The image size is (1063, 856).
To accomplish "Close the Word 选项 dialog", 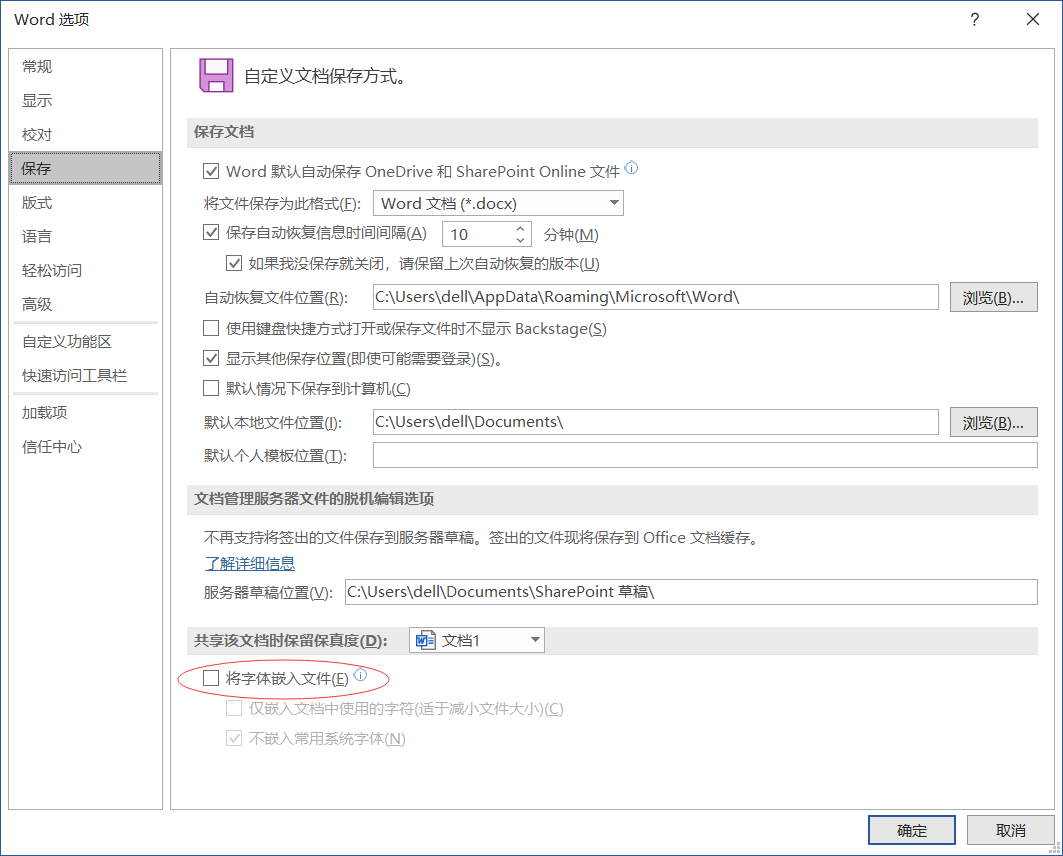I will pyautogui.click(x=1032, y=19).
